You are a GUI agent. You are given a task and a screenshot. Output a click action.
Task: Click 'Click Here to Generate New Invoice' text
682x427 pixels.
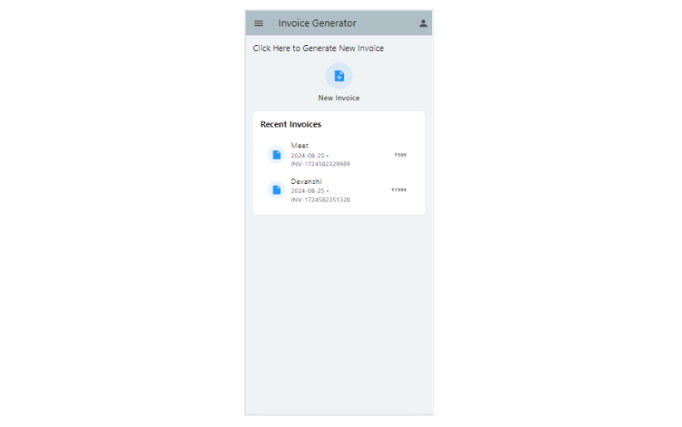(318, 48)
